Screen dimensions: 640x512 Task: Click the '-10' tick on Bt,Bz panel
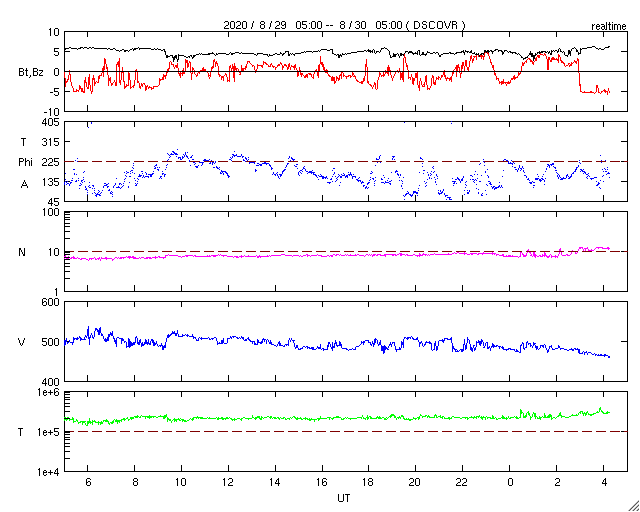click(52, 112)
